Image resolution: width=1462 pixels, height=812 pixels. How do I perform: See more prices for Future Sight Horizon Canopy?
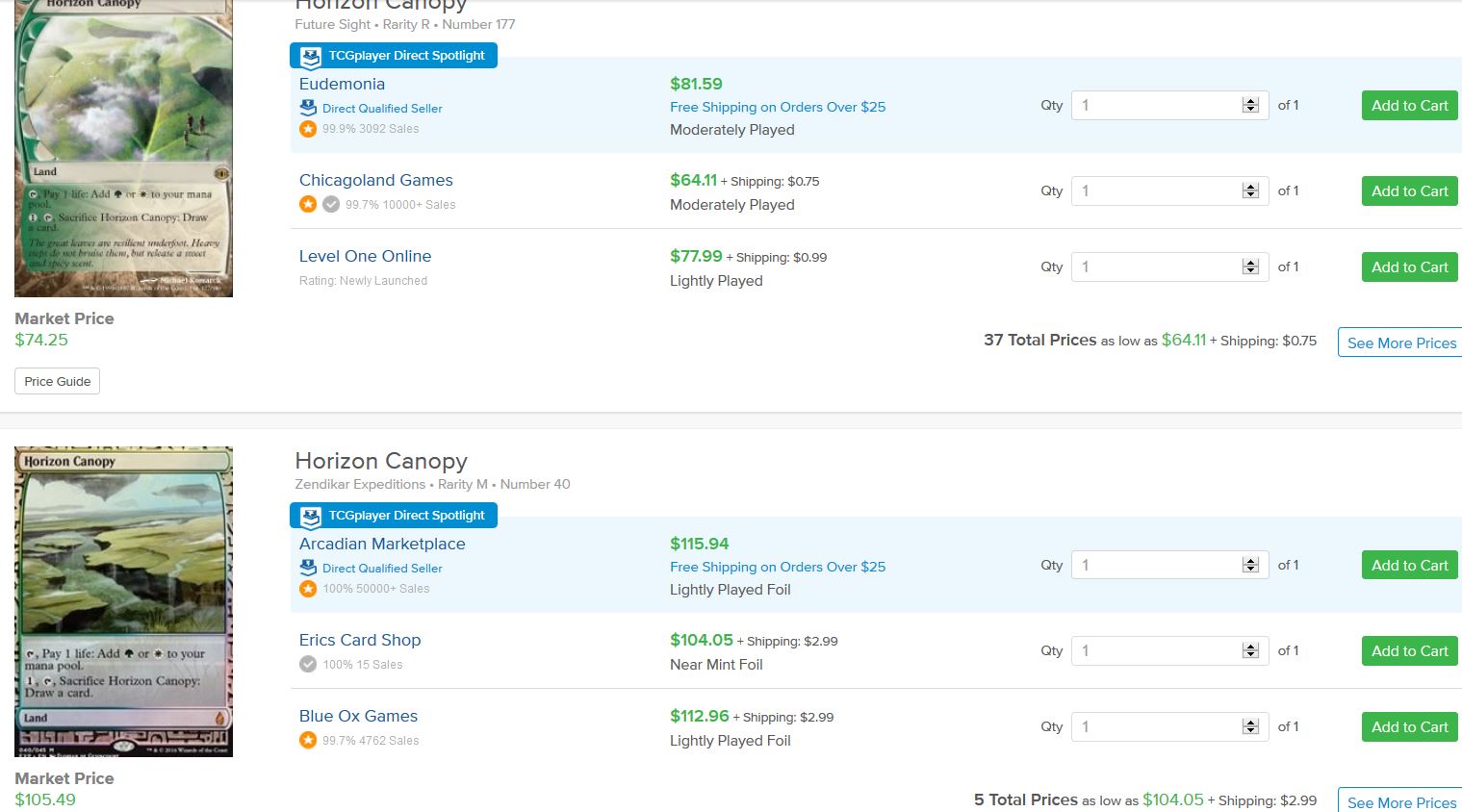[1400, 343]
